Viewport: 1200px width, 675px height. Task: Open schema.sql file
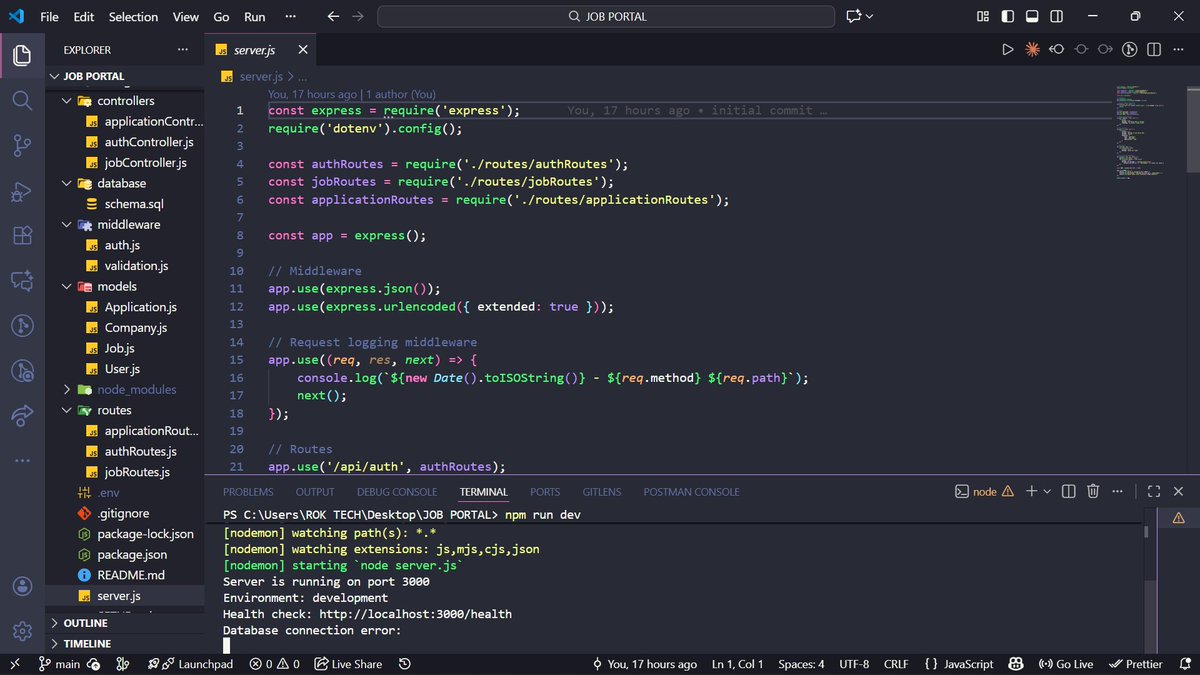coord(134,204)
